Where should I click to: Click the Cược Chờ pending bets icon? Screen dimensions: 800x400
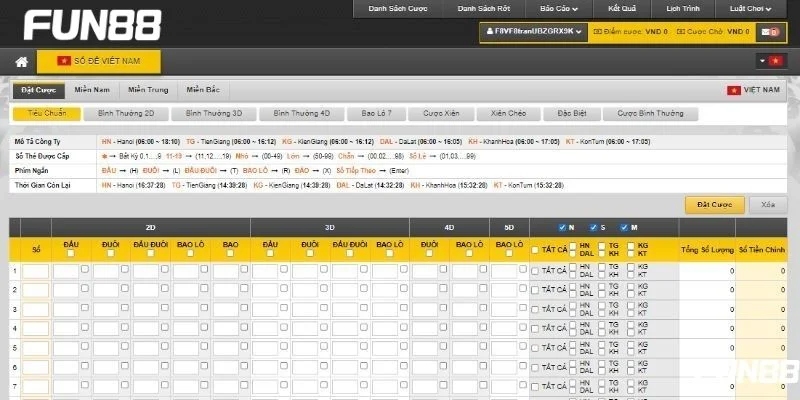(680, 32)
